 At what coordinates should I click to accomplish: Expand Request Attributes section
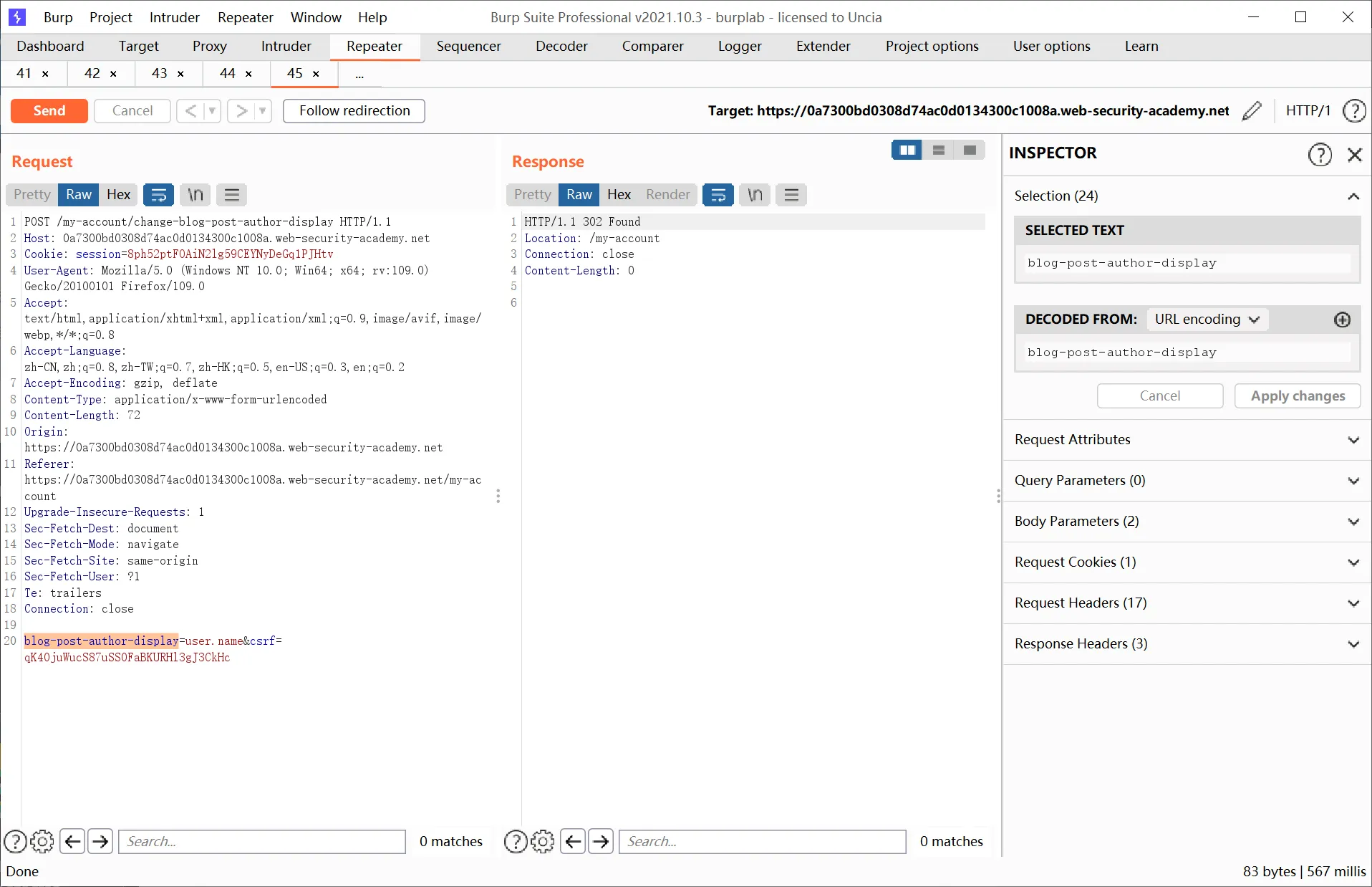(1187, 440)
